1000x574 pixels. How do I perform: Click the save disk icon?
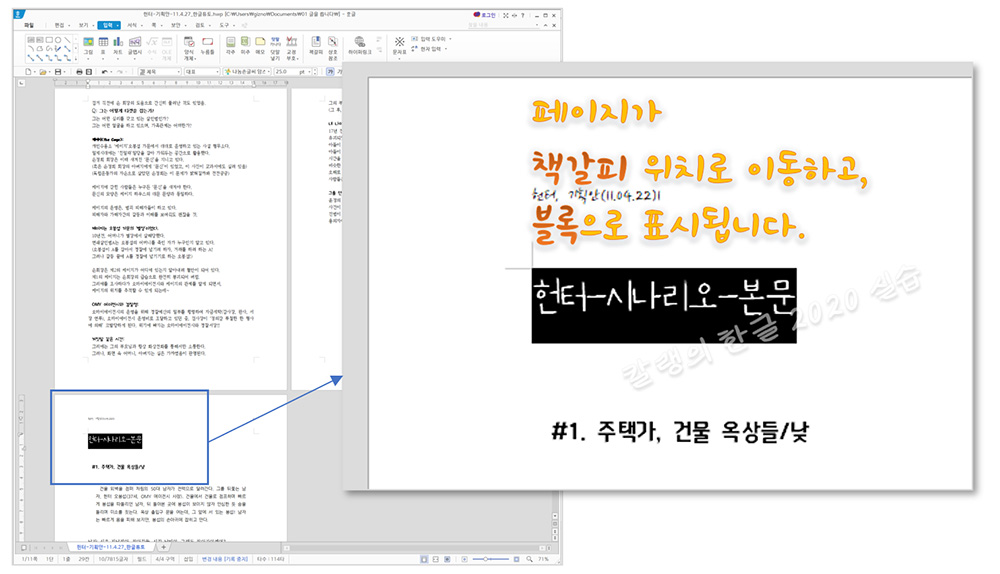pyautogui.click(x=58, y=72)
